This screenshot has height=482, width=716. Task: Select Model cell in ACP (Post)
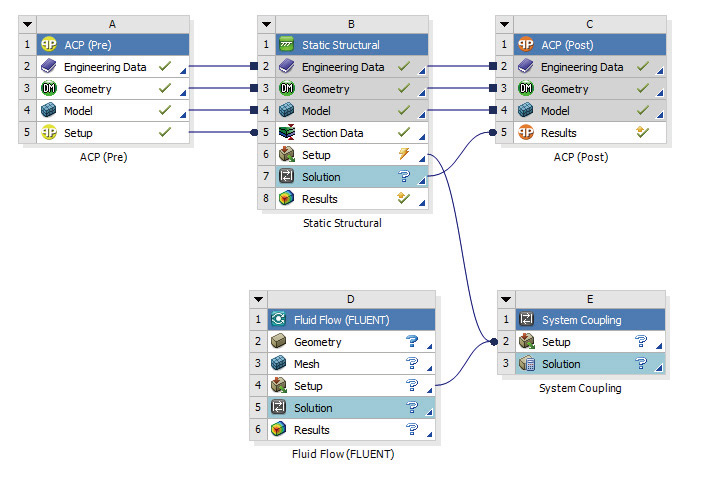click(590, 110)
